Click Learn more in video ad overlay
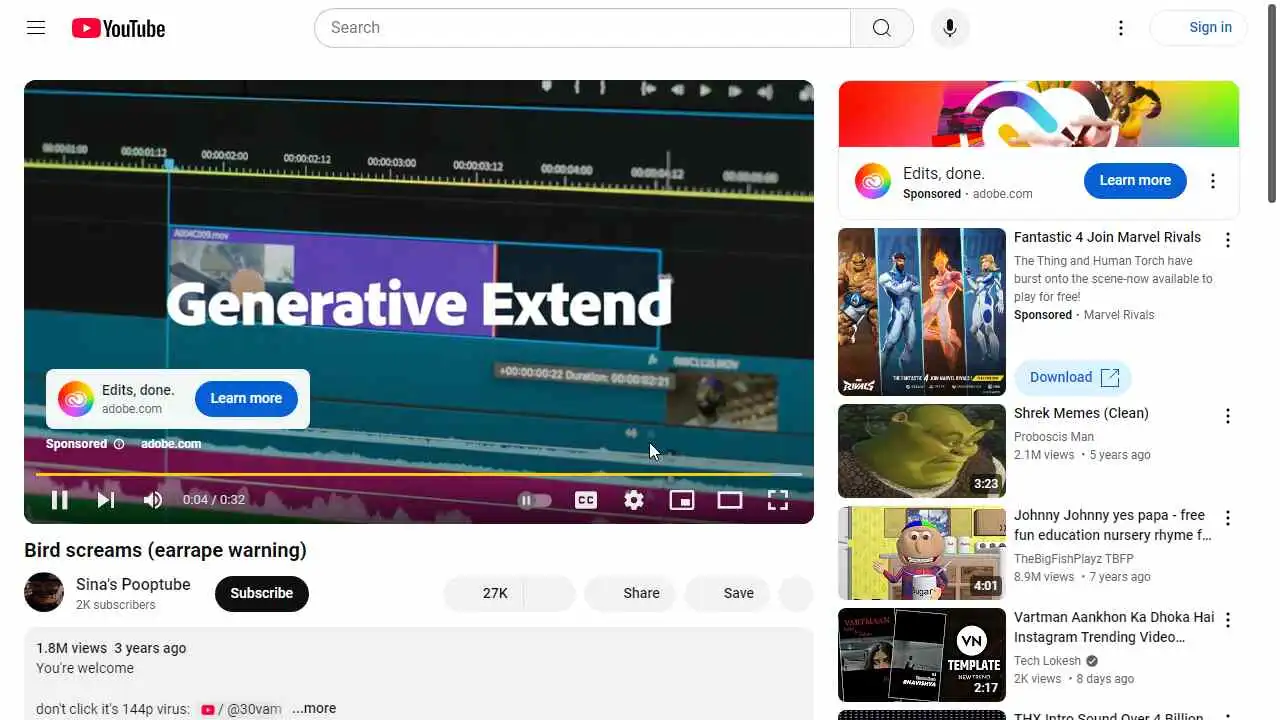 coord(246,398)
